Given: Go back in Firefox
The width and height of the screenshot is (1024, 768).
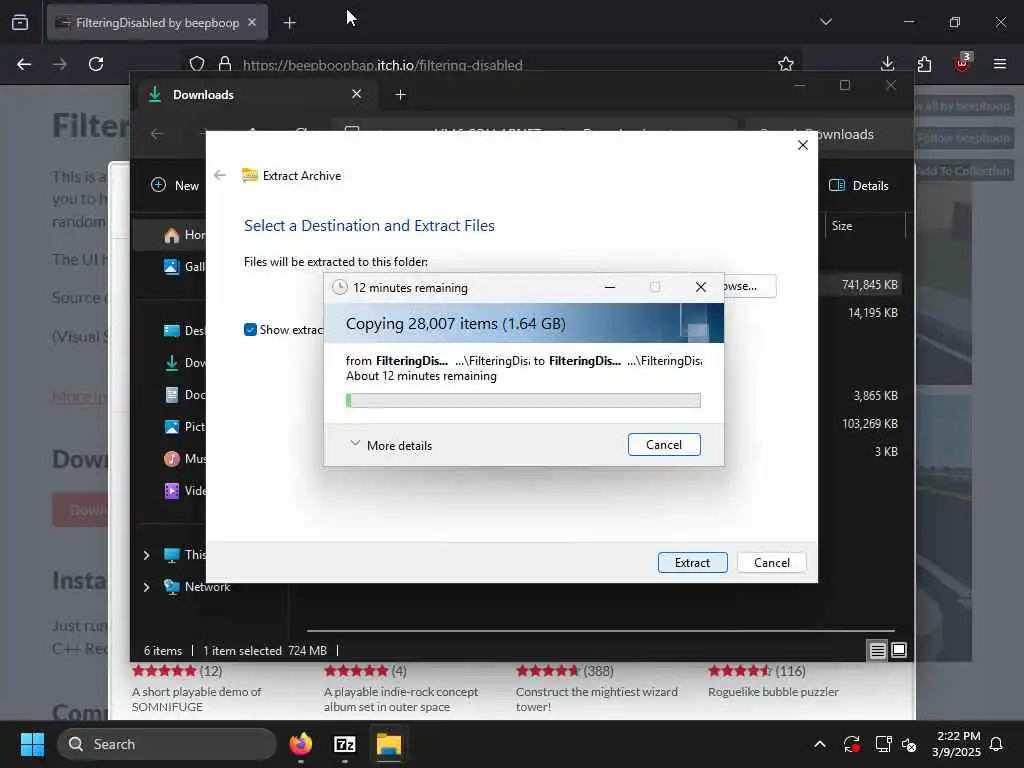Looking at the screenshot, I should pos(24,64).
